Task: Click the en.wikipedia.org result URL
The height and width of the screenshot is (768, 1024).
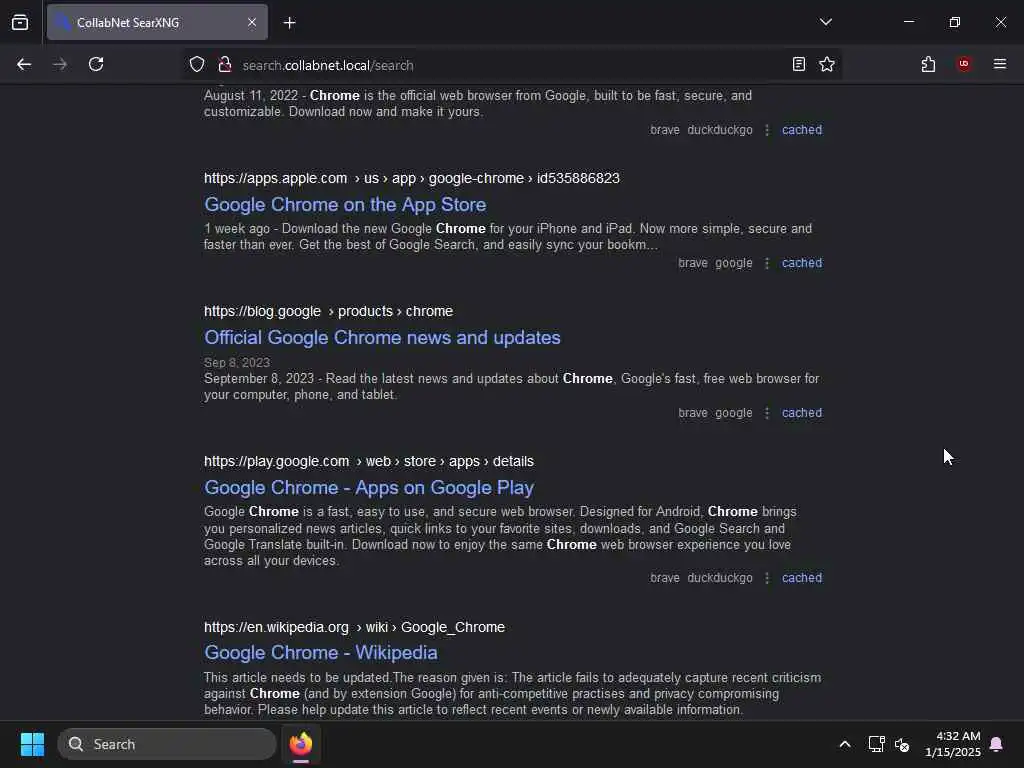Action: pyautogui.click(x=354, y=628)
